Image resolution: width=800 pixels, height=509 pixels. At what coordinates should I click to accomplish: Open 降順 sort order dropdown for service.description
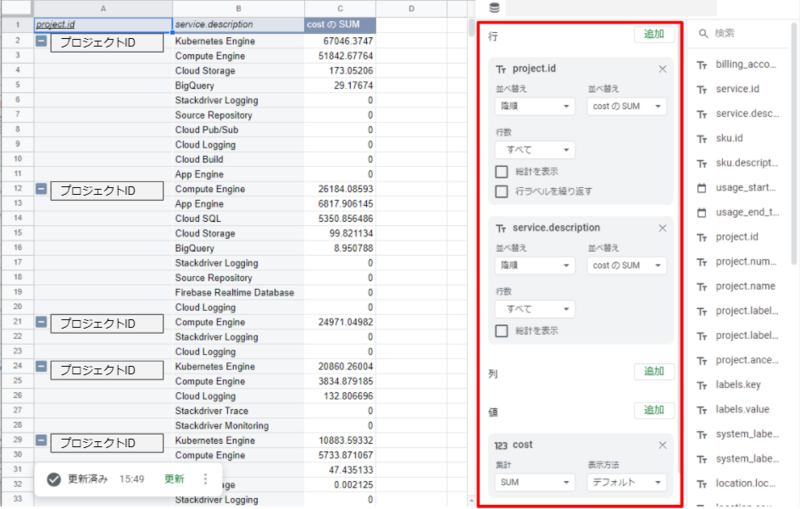(x=535, y=265)
